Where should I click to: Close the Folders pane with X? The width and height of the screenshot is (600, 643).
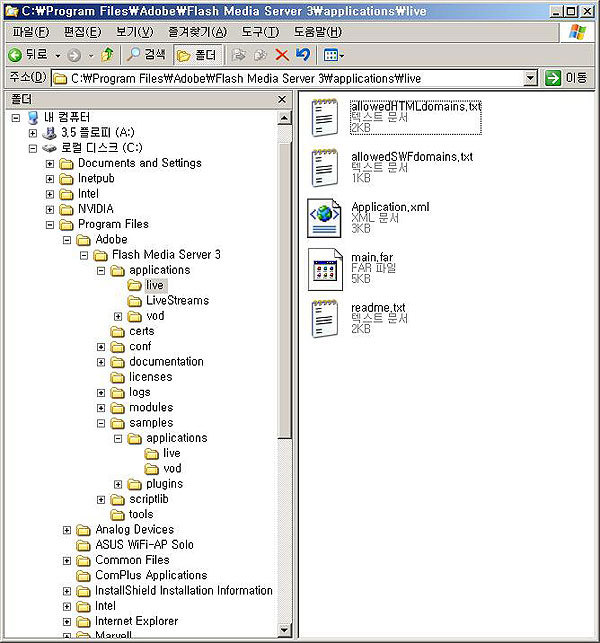click(282, 99)
